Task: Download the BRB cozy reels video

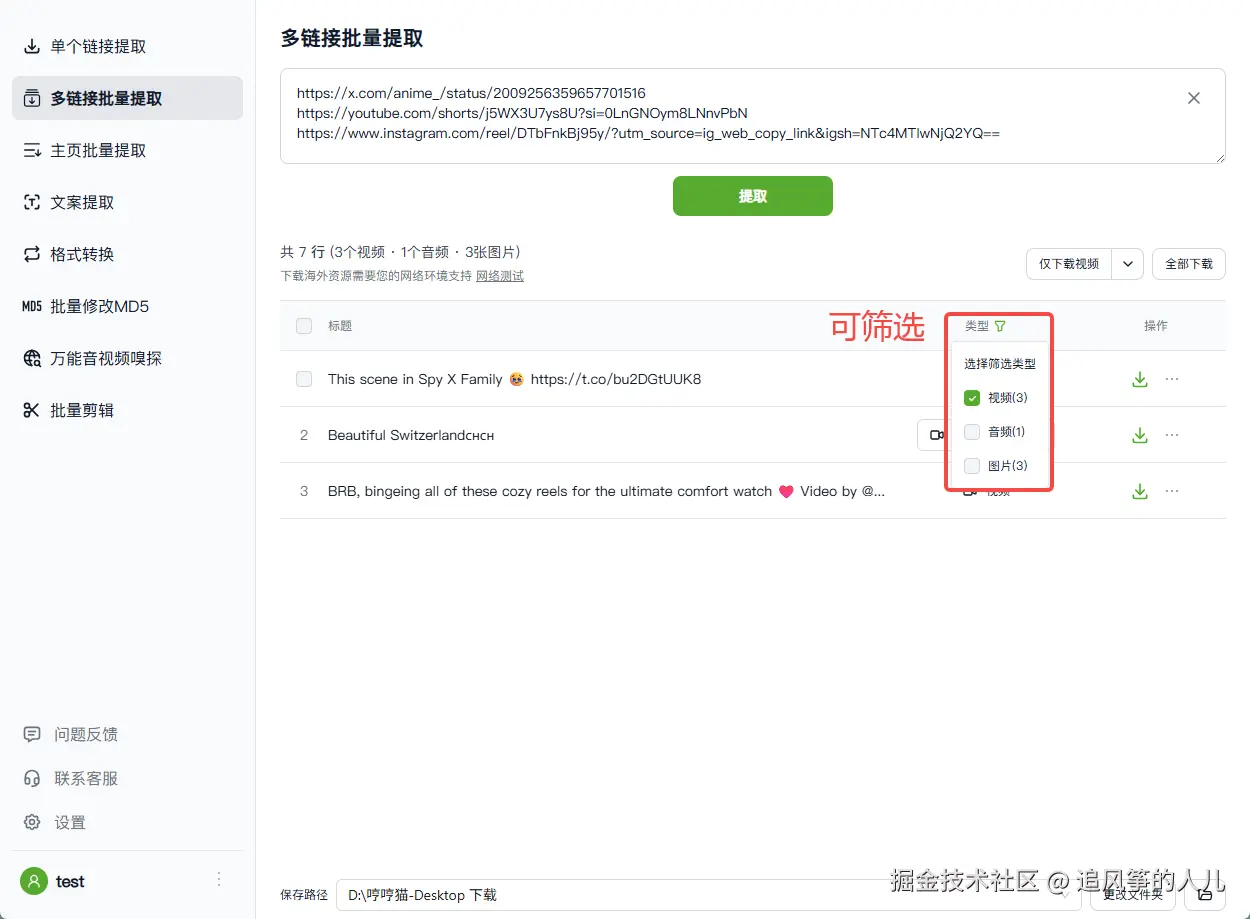Action: tap(1139, 491)
